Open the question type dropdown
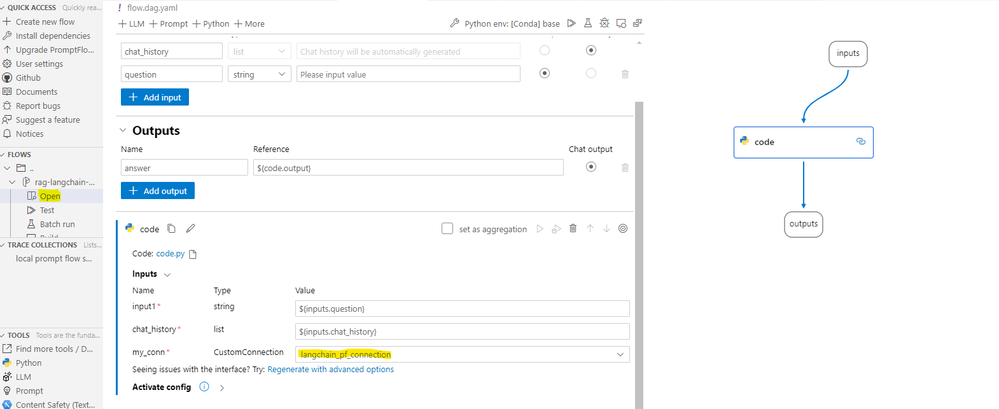The image size is (999, 409). [x=259, y=73]
